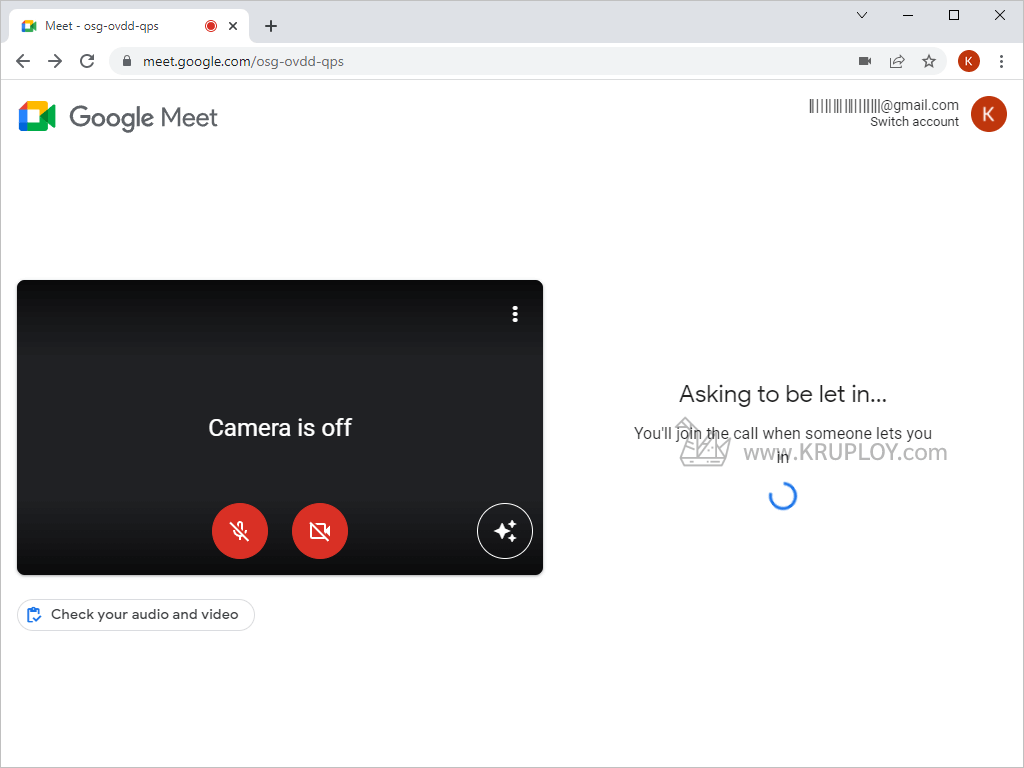Go back in browser history
1024x768 pixels.
23,61
